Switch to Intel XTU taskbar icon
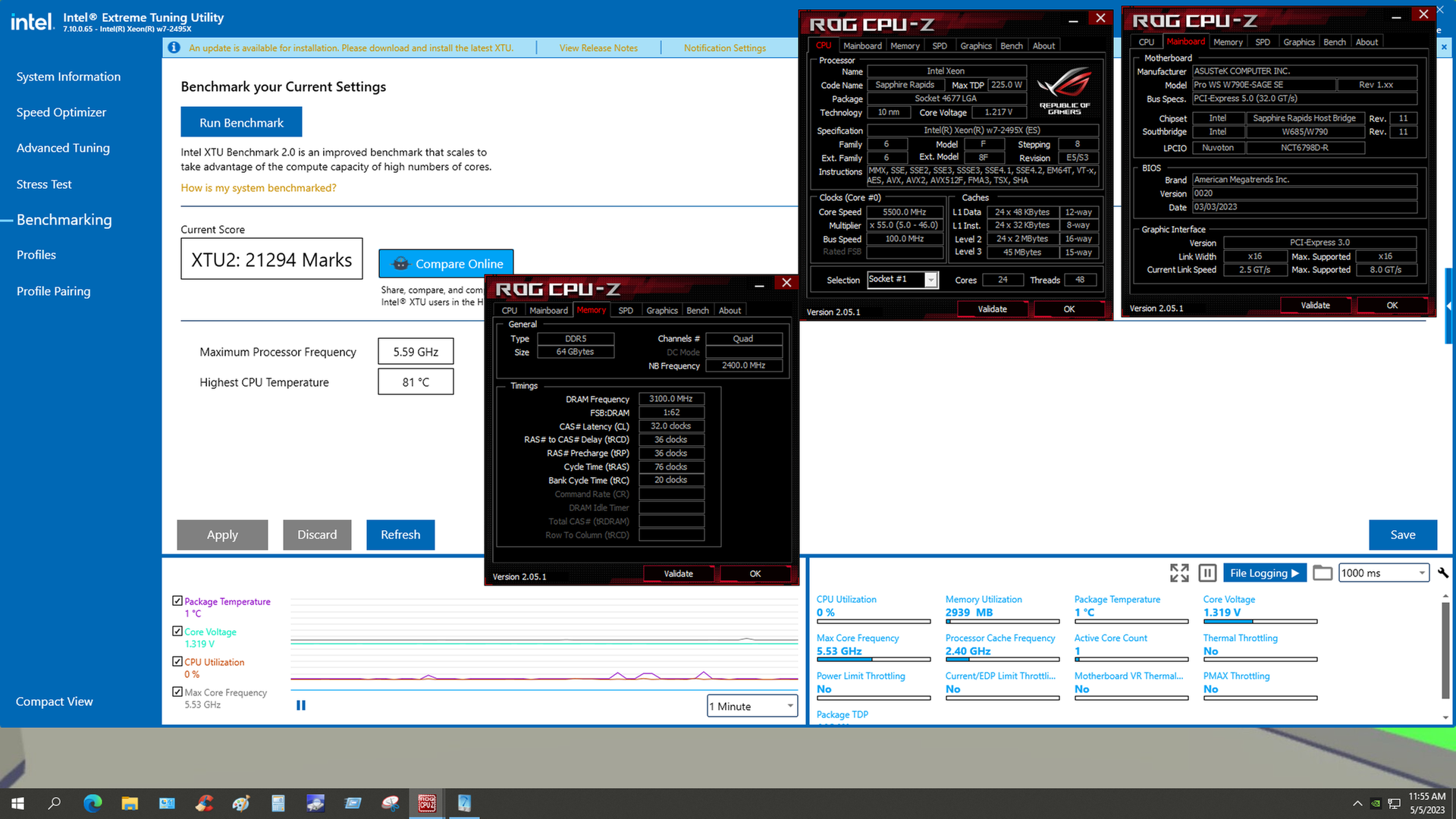This screenshot has height=819, width=1456. point(464,803)
